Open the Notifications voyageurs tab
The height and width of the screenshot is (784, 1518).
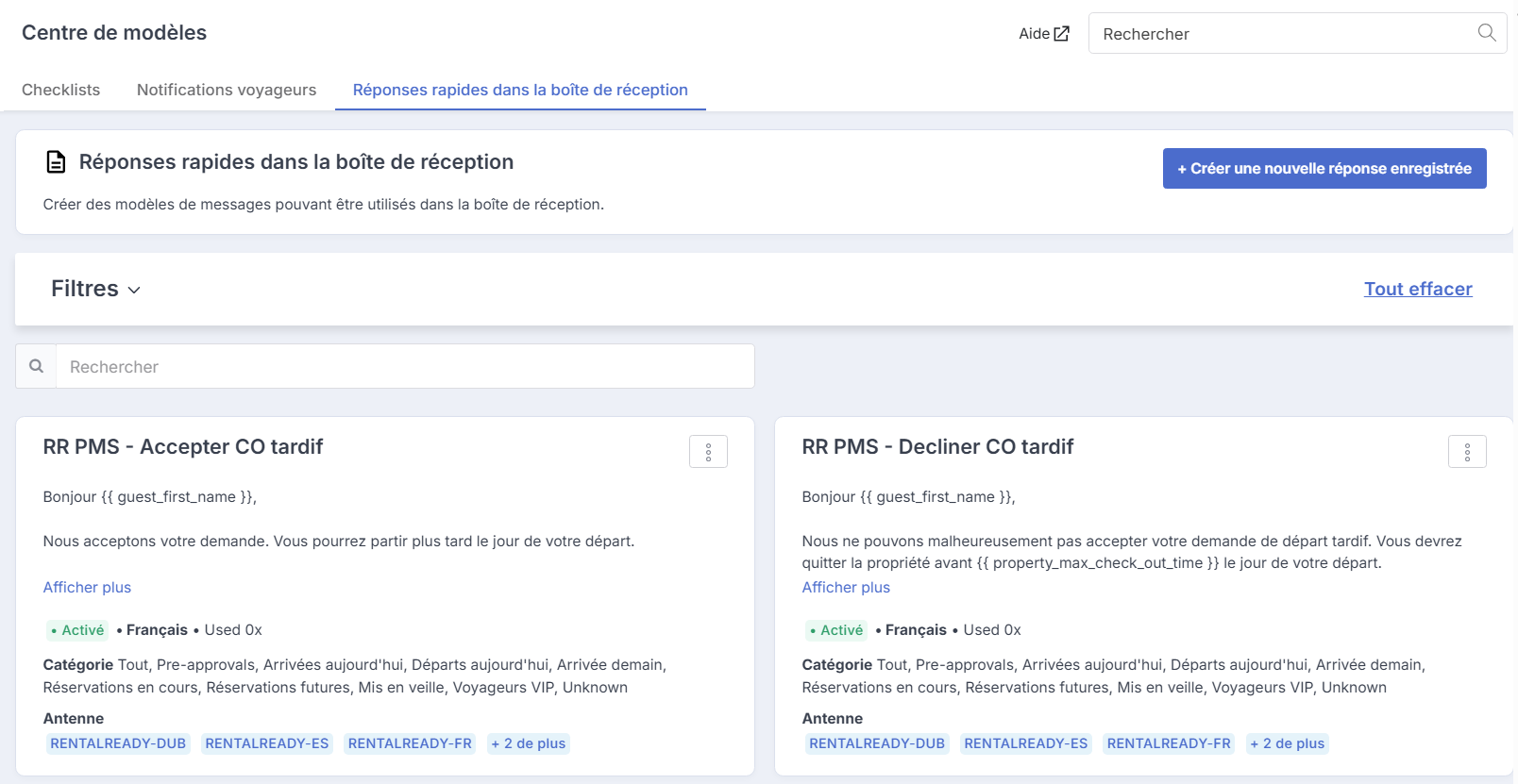pos(227,90)
